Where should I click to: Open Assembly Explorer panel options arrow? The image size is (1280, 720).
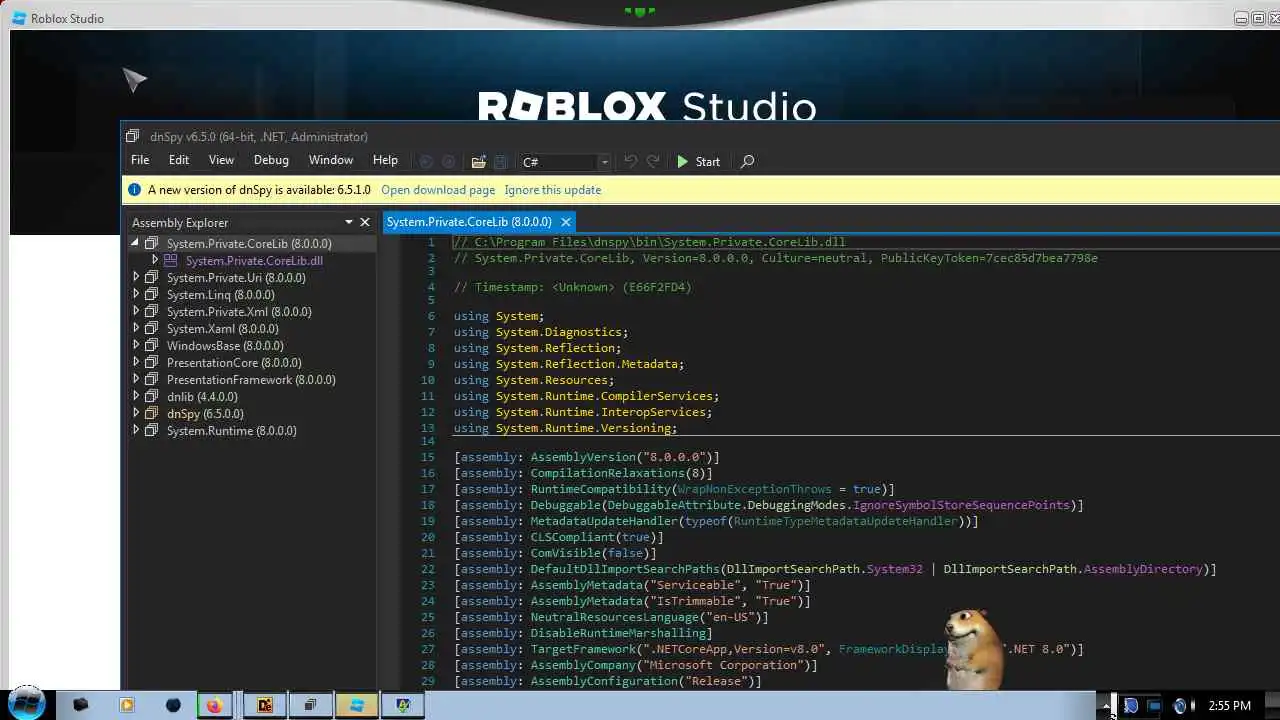(x=349, y=222)
